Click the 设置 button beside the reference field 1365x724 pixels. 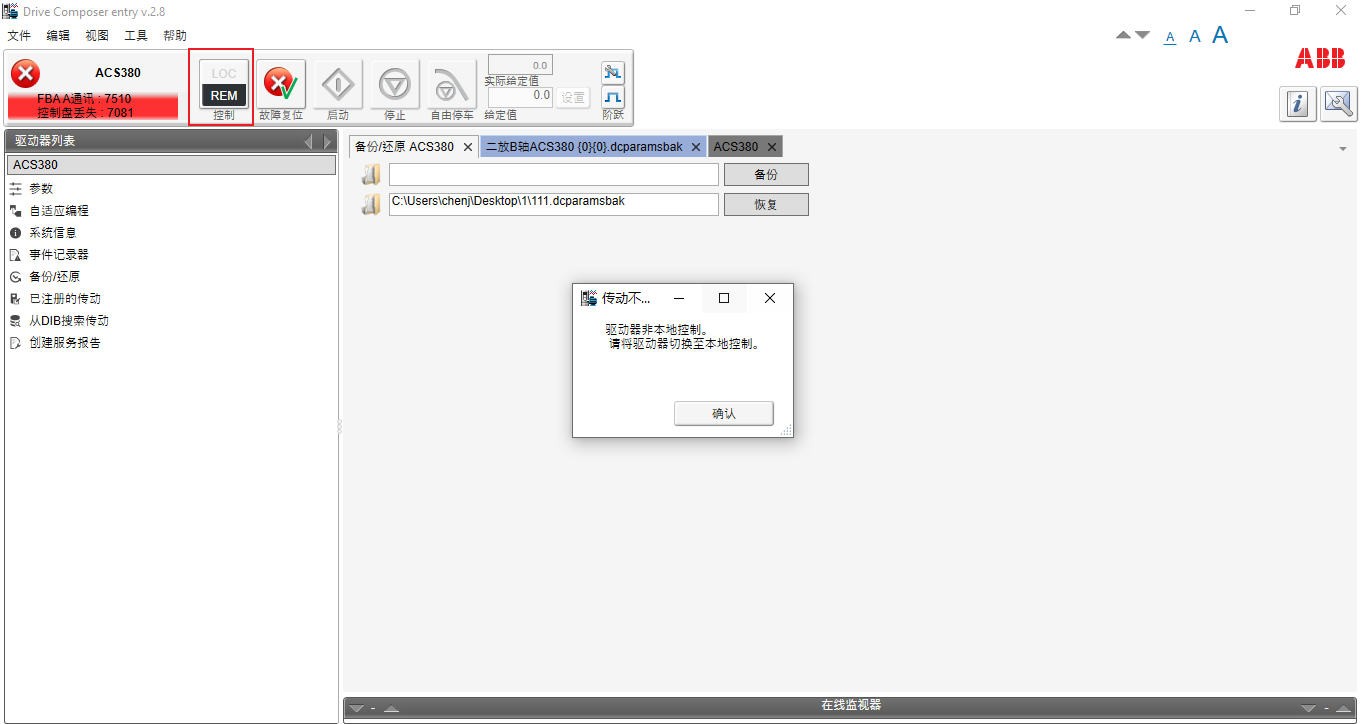(573, 97)
